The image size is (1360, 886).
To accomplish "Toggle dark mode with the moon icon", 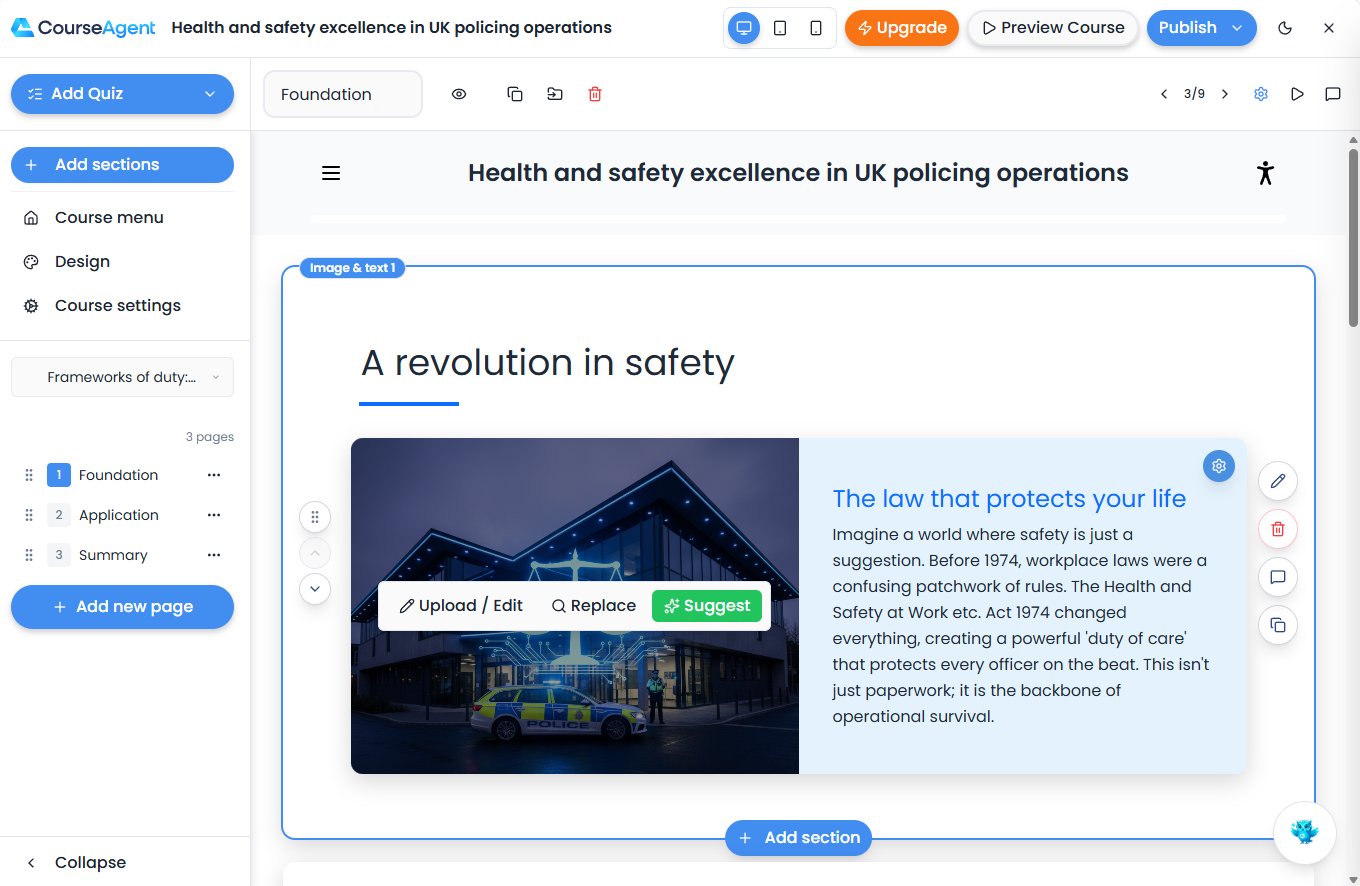I will (1286, 28).
